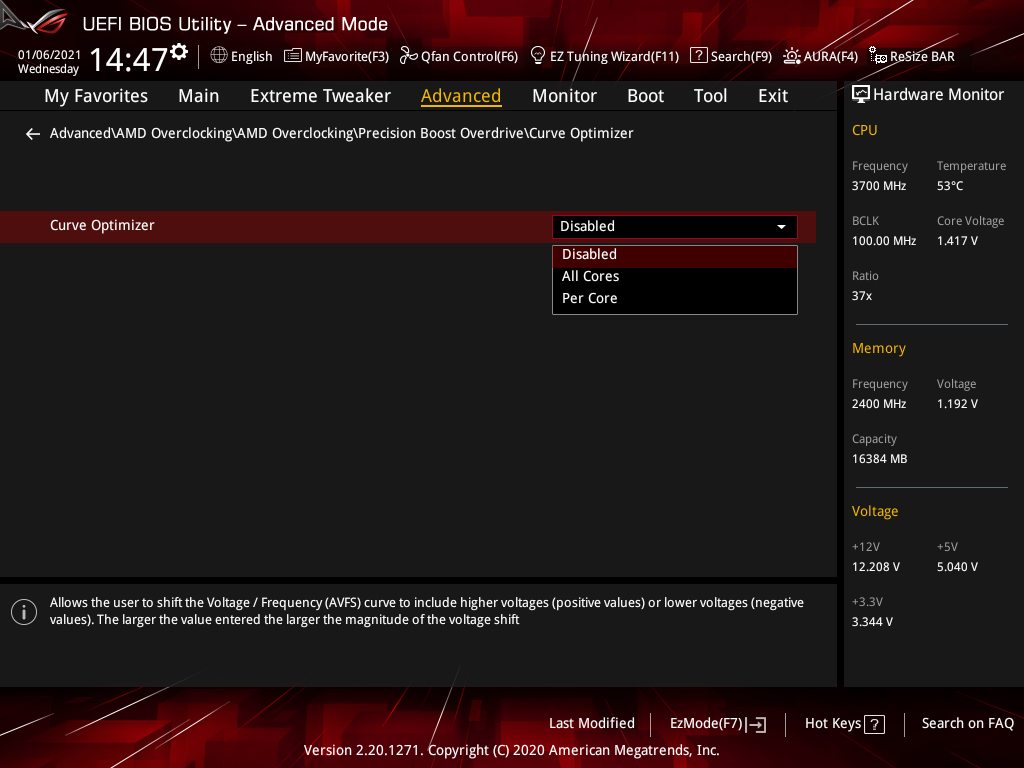Click the breadcrumb path text
Screen dimensions: 1024x768
[x=342, y=133]
